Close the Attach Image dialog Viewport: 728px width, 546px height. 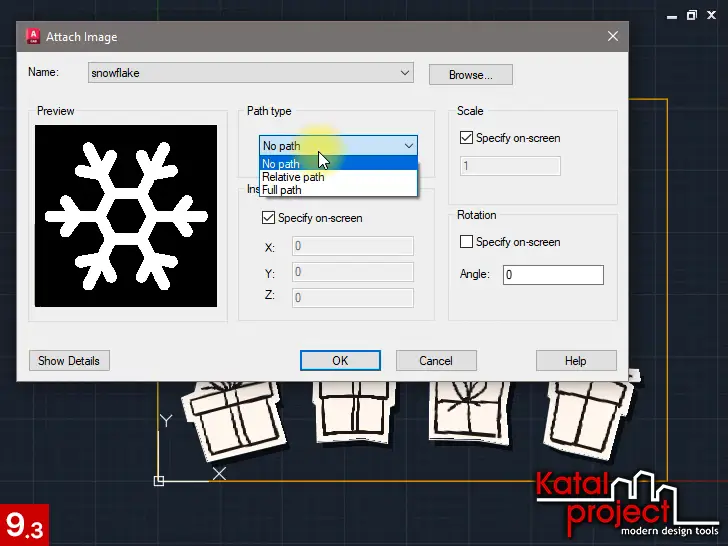tap(613, 36)
